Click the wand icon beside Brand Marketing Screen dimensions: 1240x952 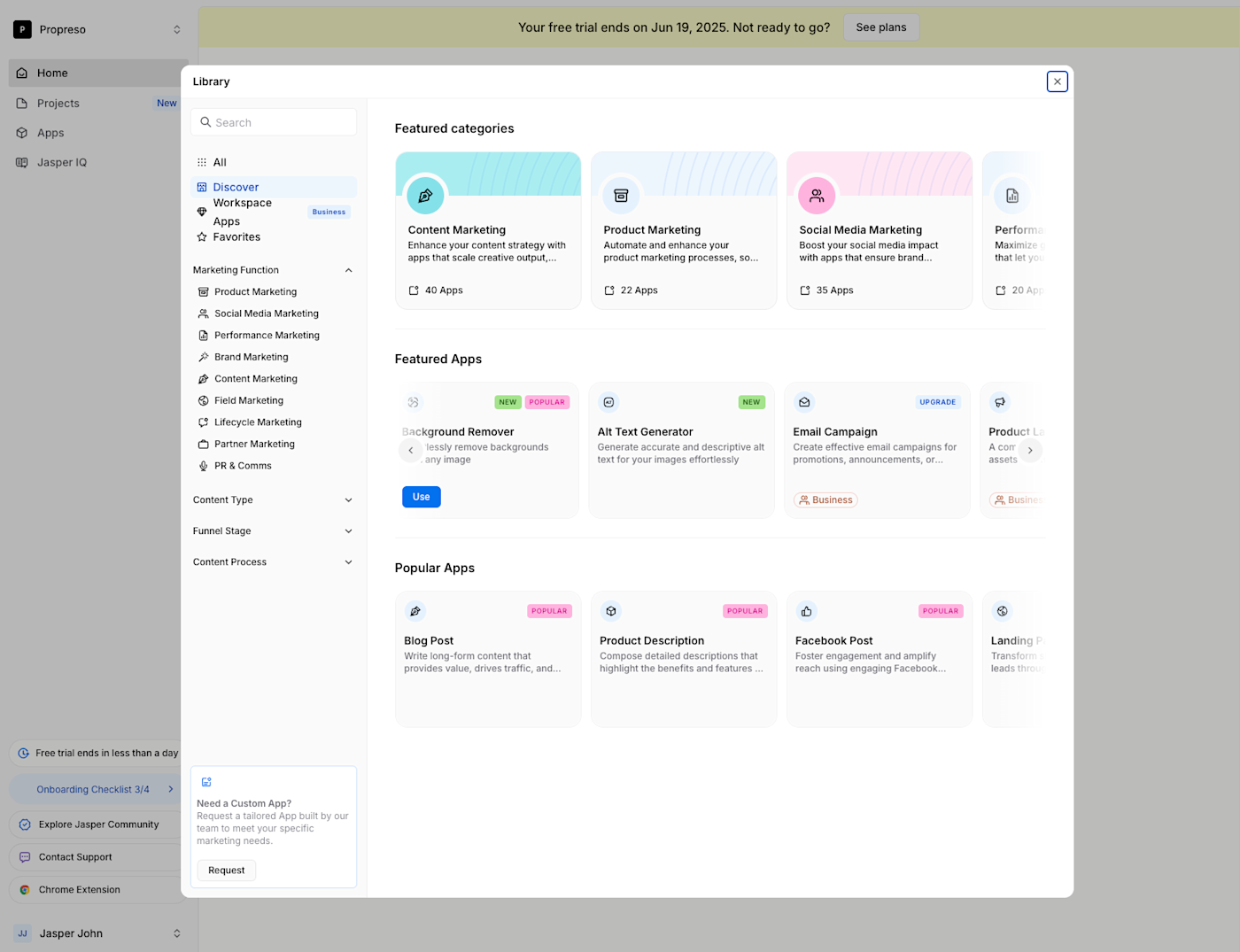coord(204,357)
